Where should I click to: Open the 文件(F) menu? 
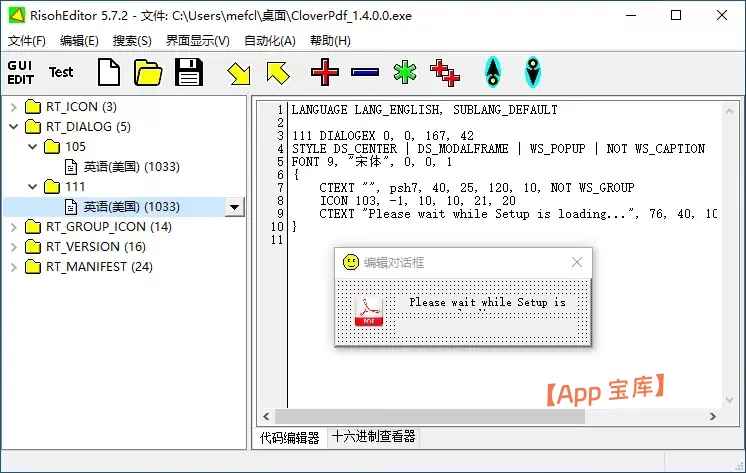tap(27, 41)
